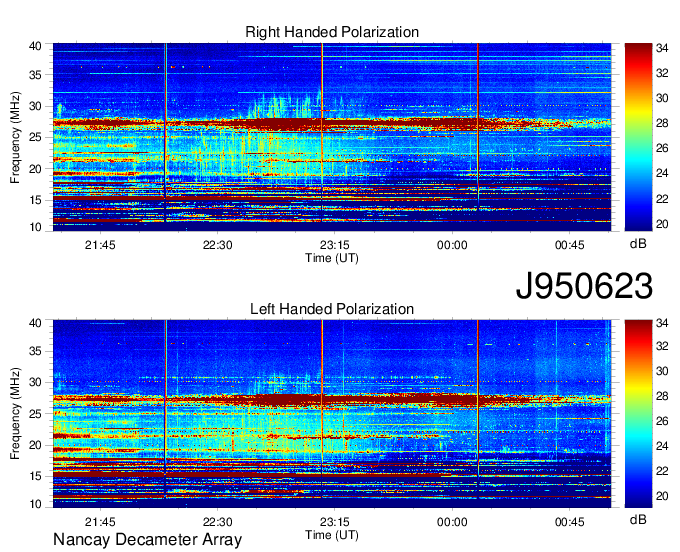Click 'Frequency (MHz)' axis label of Right Handed plot
The width and height of the screenshot is (680, 552).
[15, 137]
